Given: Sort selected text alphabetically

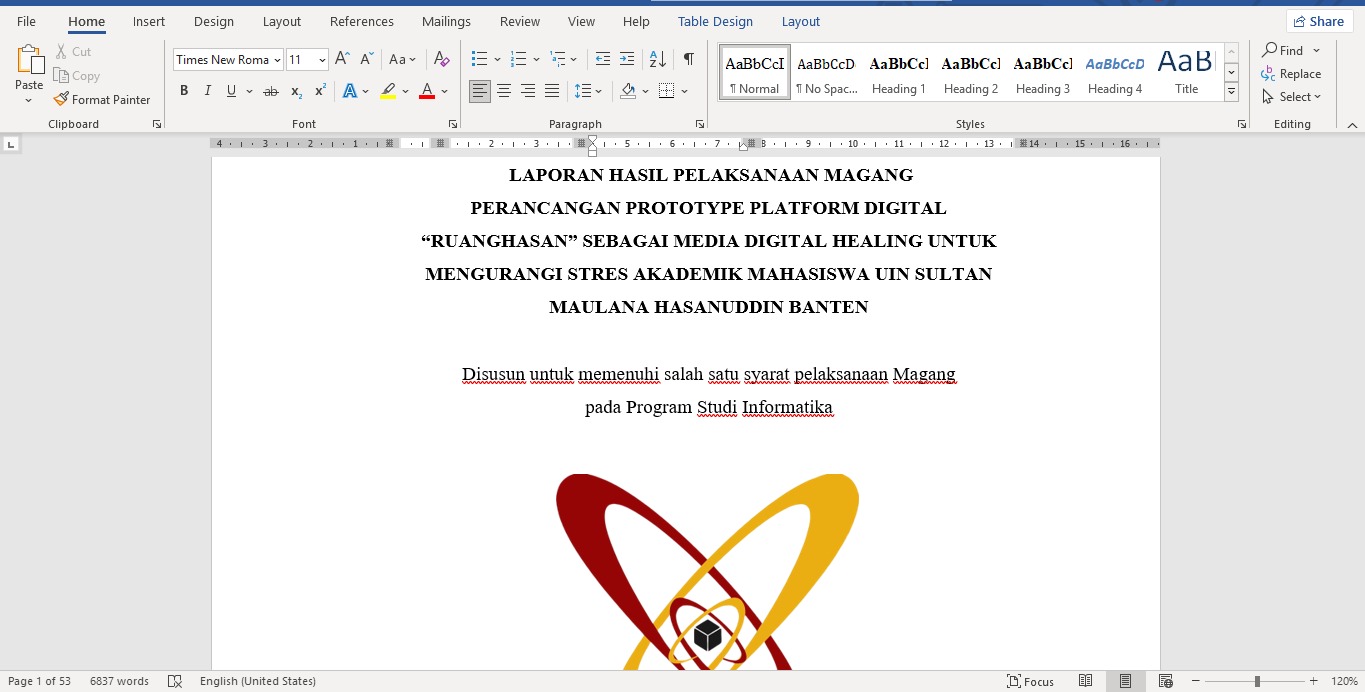Looking at the screenshot, I should 657,59.
